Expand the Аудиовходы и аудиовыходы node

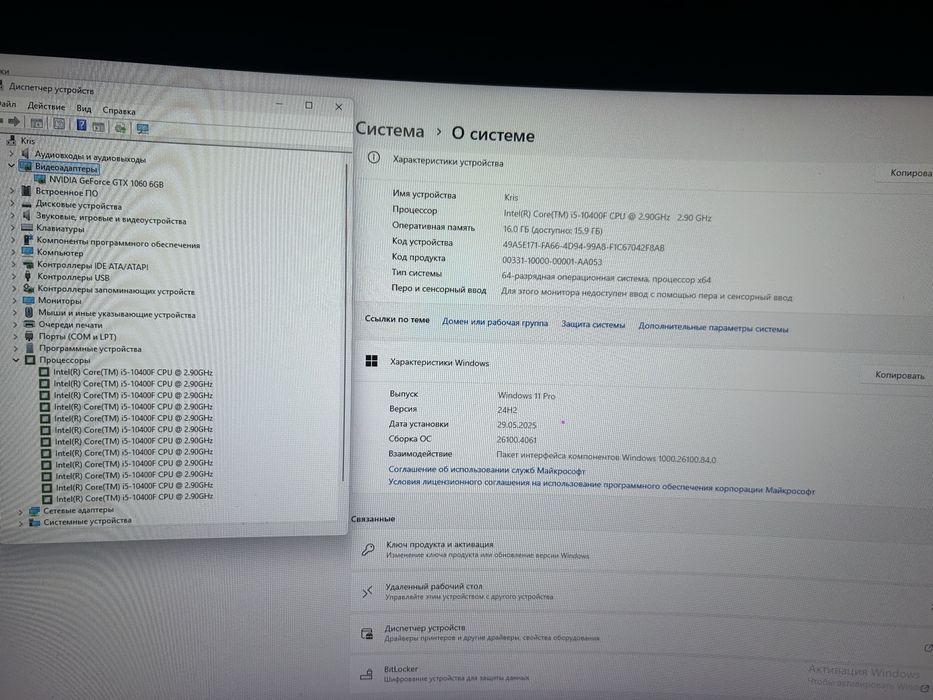[x=11, y=153]
